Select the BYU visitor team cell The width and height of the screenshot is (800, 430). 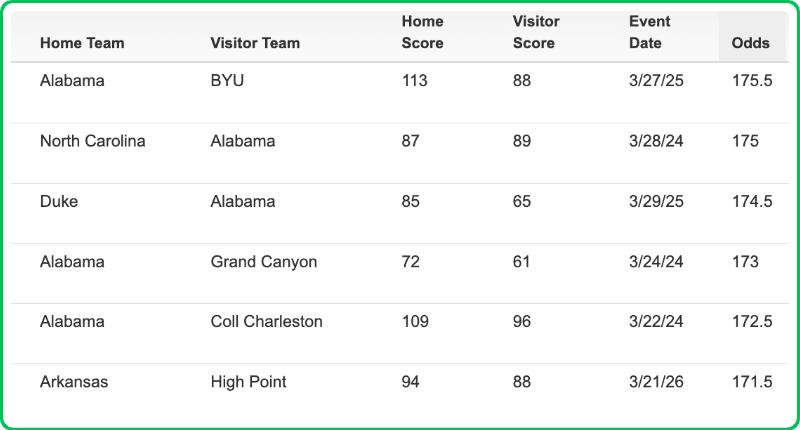227,81
